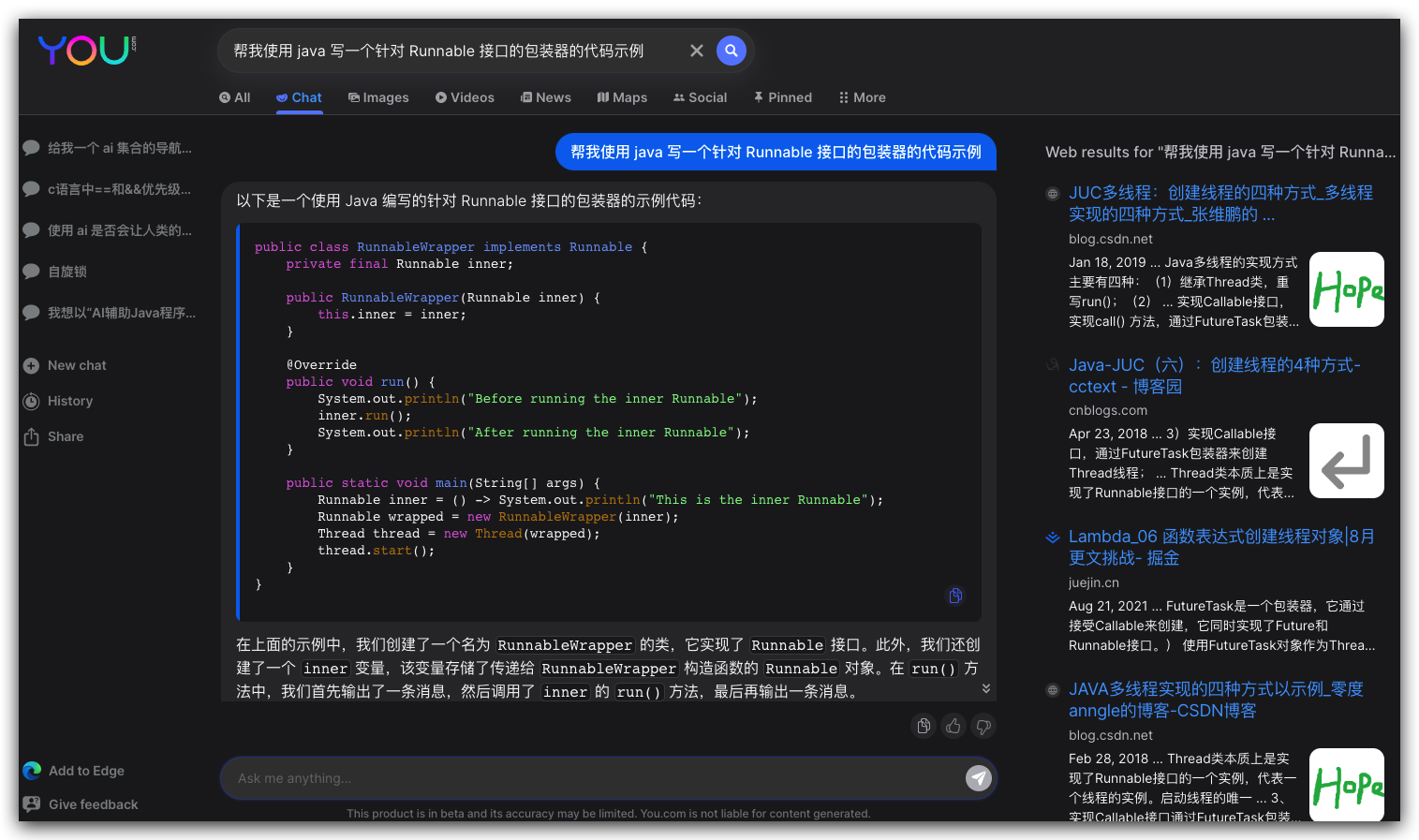
Task: Click the user message bubble
Action: tap(776, 152)
